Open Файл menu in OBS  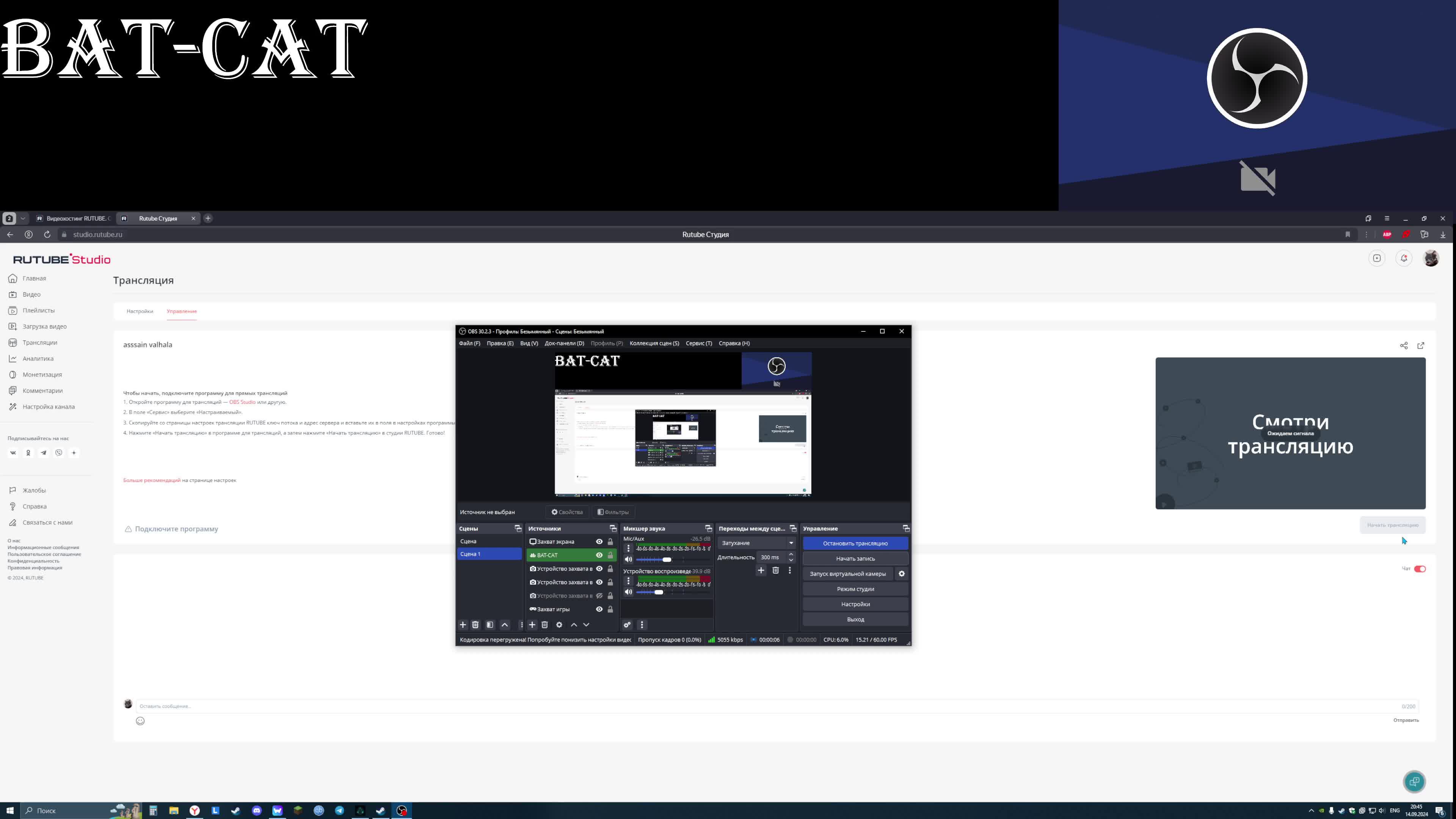(x=470, y=343)
